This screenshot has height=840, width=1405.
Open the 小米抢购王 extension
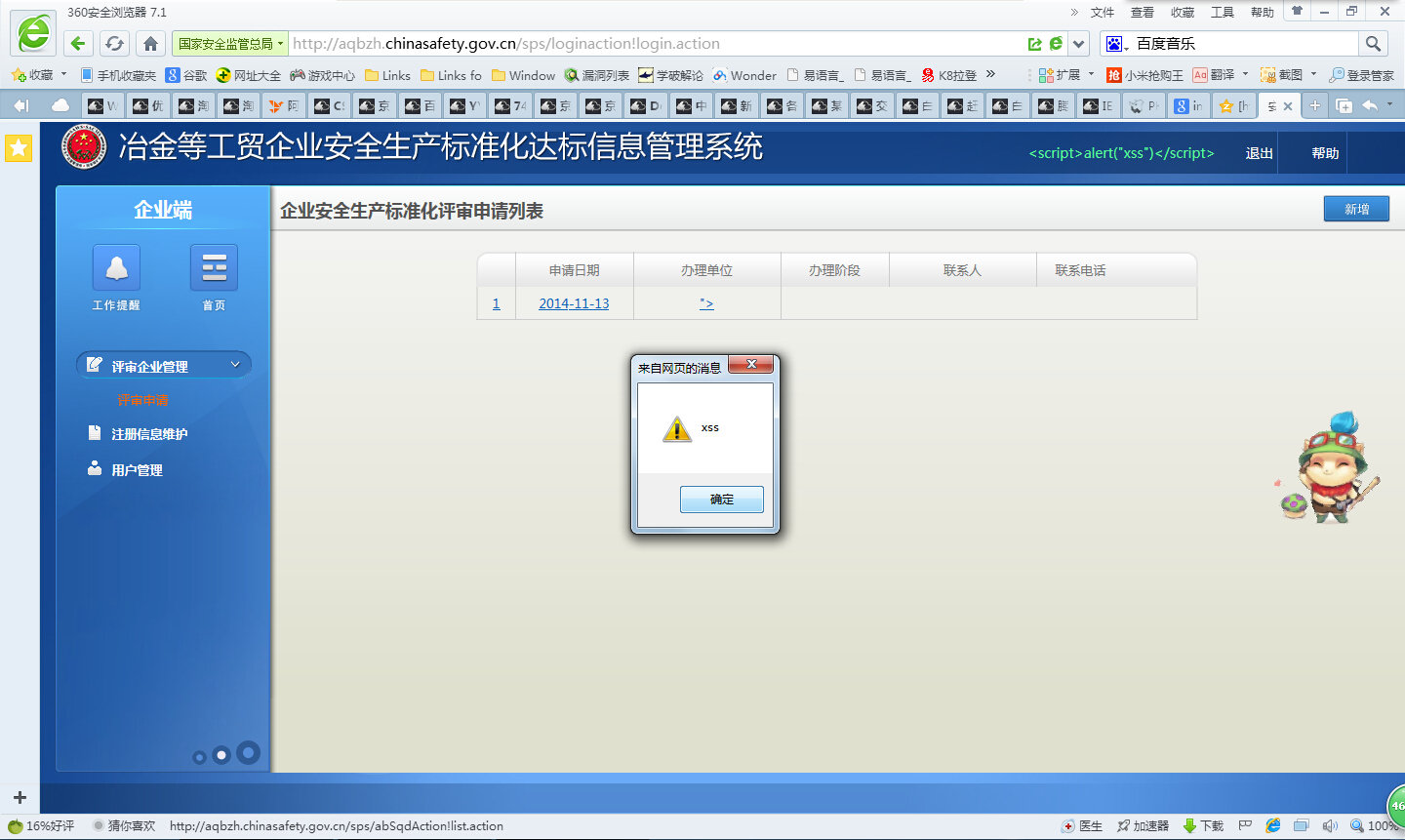tap(1144, 75)
